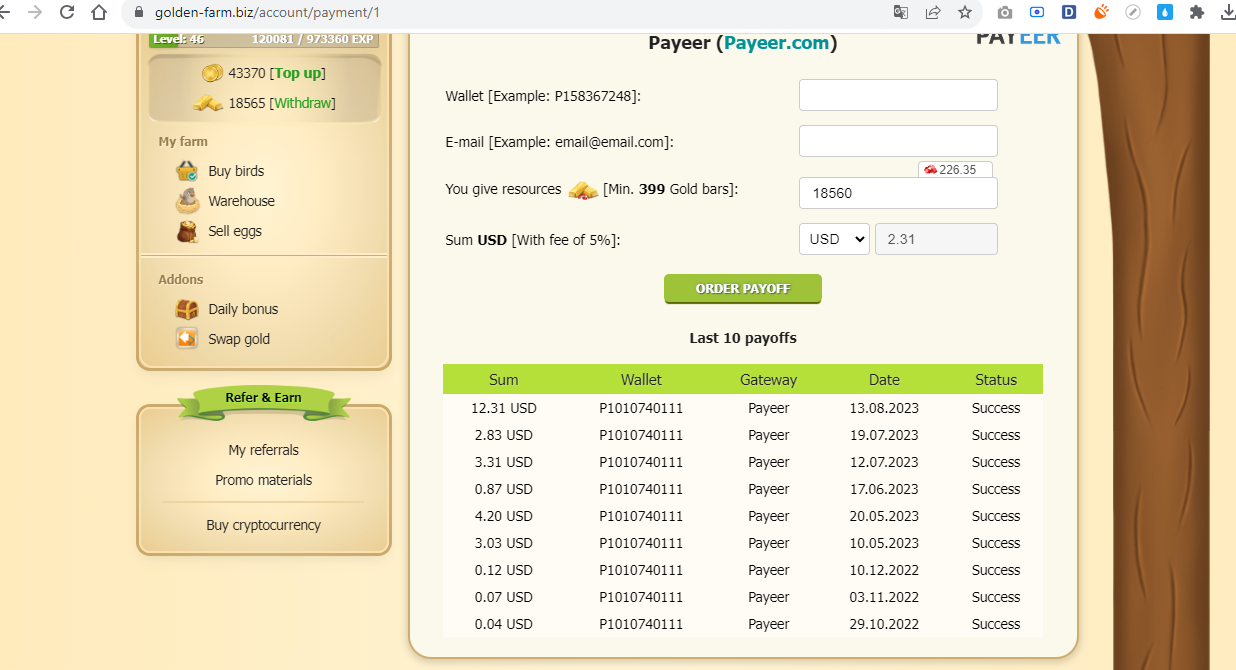Image resolution: width=1236 pixels, height=670 pixels.
Task: Open the blue water drop extension
Action: [x=1165, y=13]
